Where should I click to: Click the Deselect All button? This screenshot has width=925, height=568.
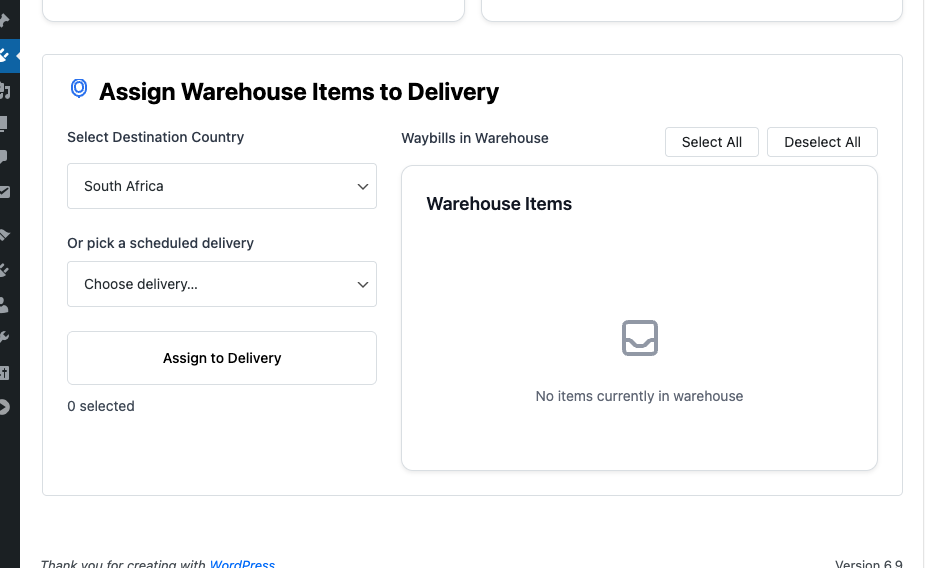pyautogui.click(x=822, y=142)
